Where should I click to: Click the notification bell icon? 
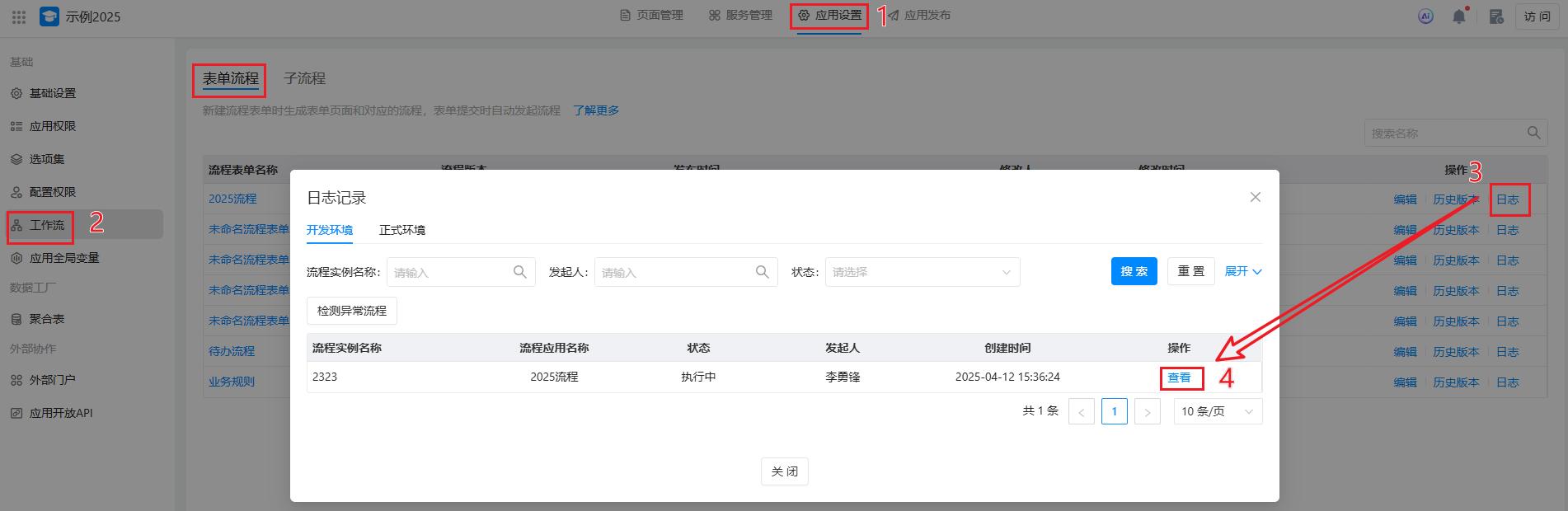click(x=1458, y=16)
